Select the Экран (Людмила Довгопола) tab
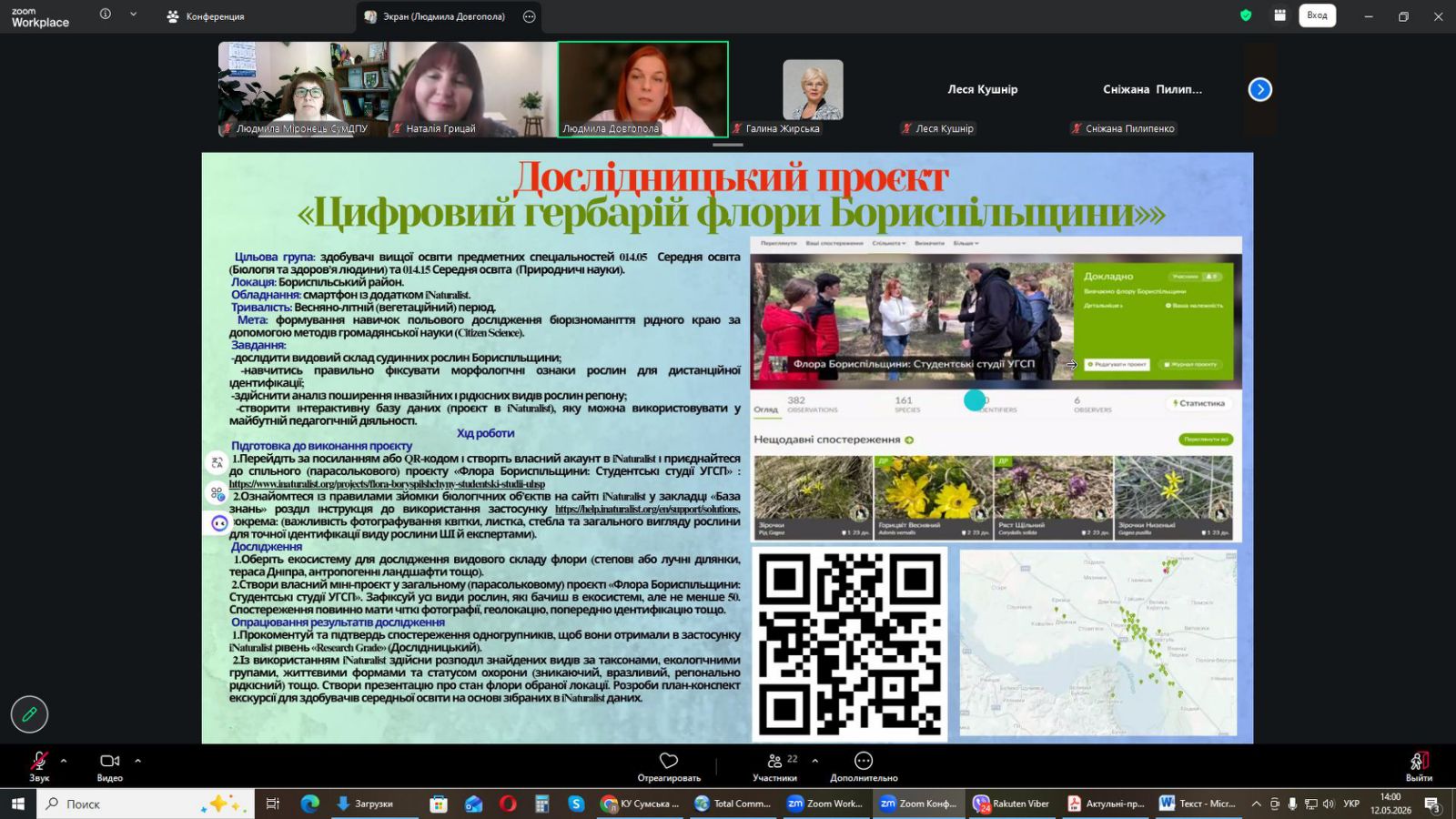1456x819 pixels. tap(435, 16)
